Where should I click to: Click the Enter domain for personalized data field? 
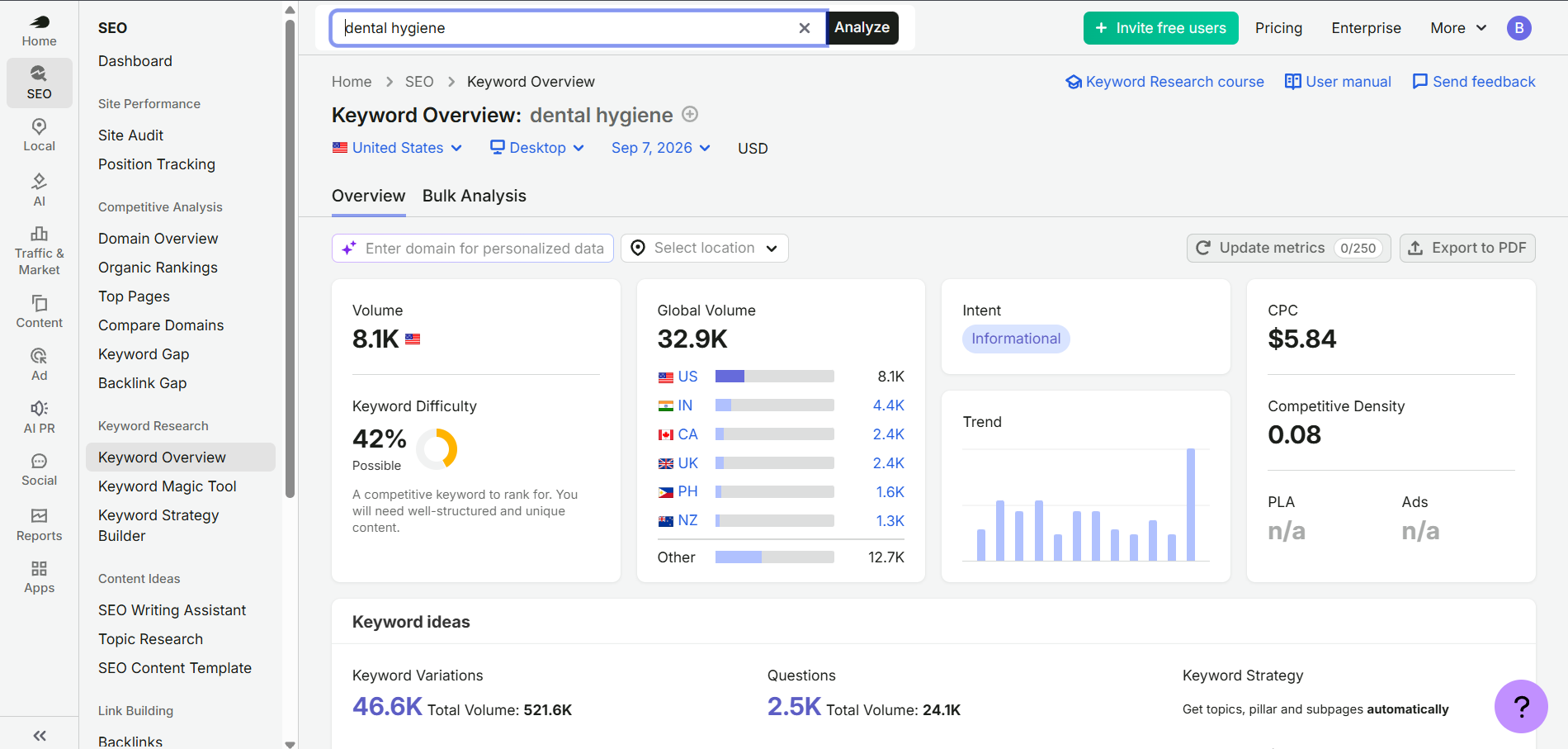(473, 248)
